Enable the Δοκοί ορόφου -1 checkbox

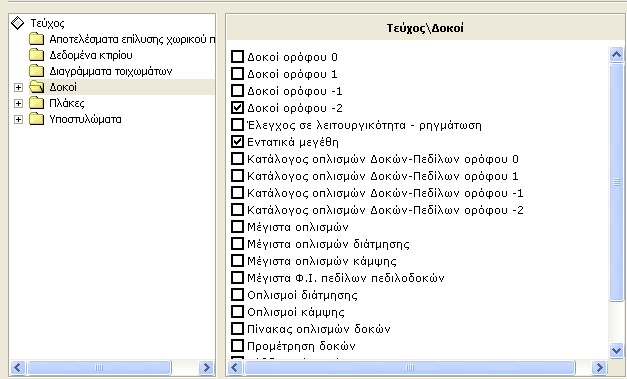[238, 91]
